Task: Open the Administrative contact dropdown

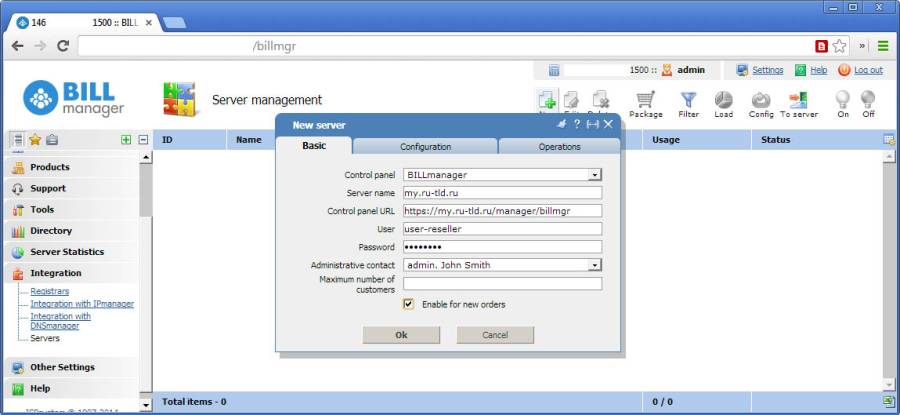Action: [x=595, y=265]
